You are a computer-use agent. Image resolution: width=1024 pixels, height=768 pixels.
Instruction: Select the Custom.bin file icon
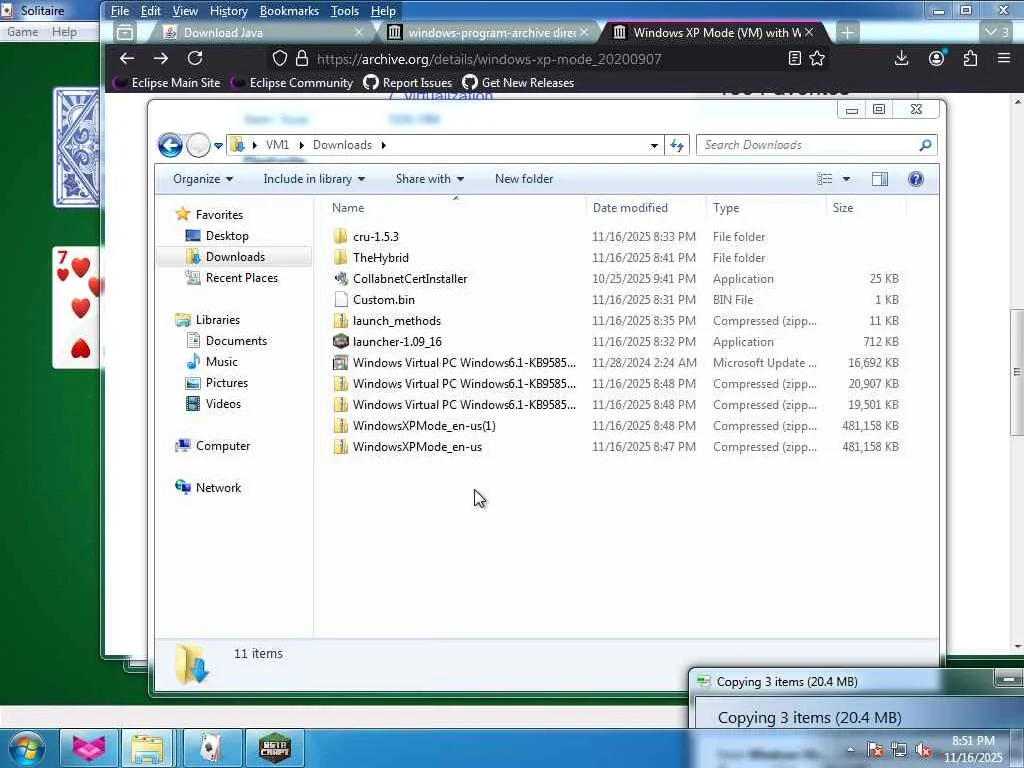(340, 300)
